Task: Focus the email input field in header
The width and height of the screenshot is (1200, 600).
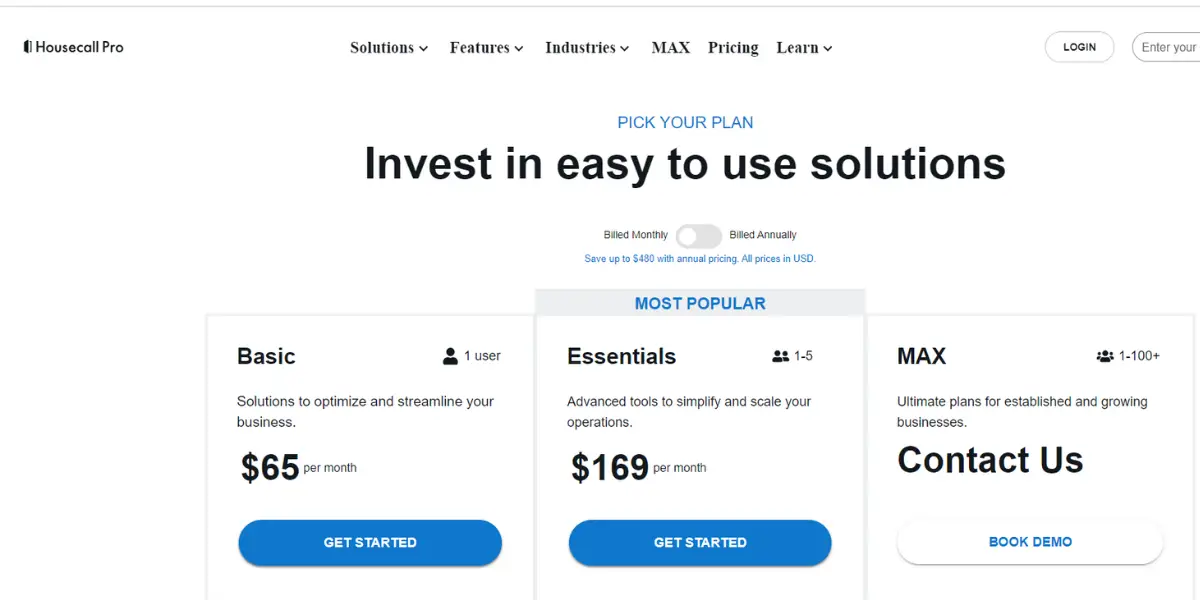Action: pyautogui.click(x=1166, y=47)
